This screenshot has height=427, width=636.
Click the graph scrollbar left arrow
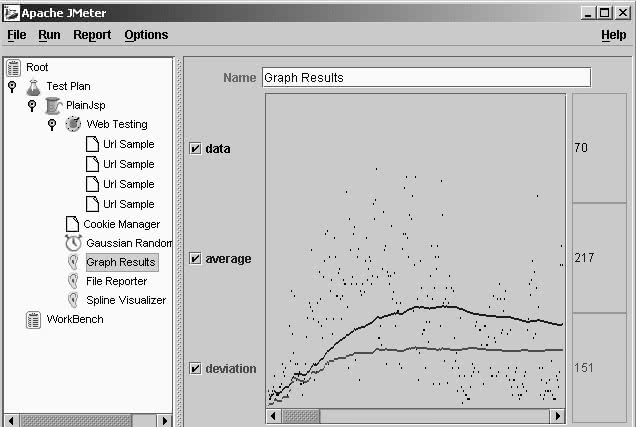click(x=274, y=416)
